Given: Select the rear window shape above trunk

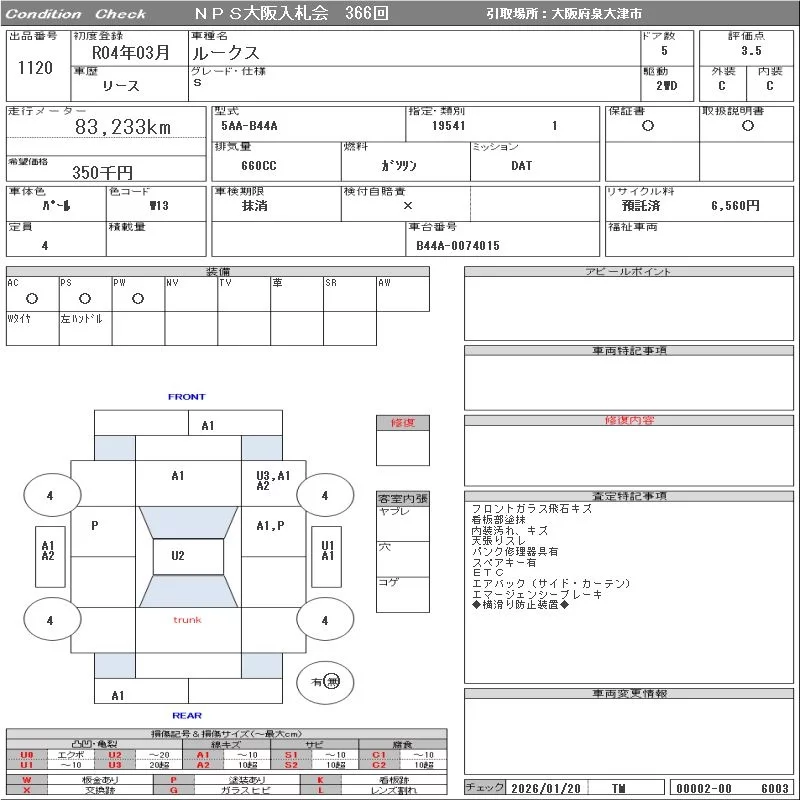Looking at the screenshot, I should [188, 591].
